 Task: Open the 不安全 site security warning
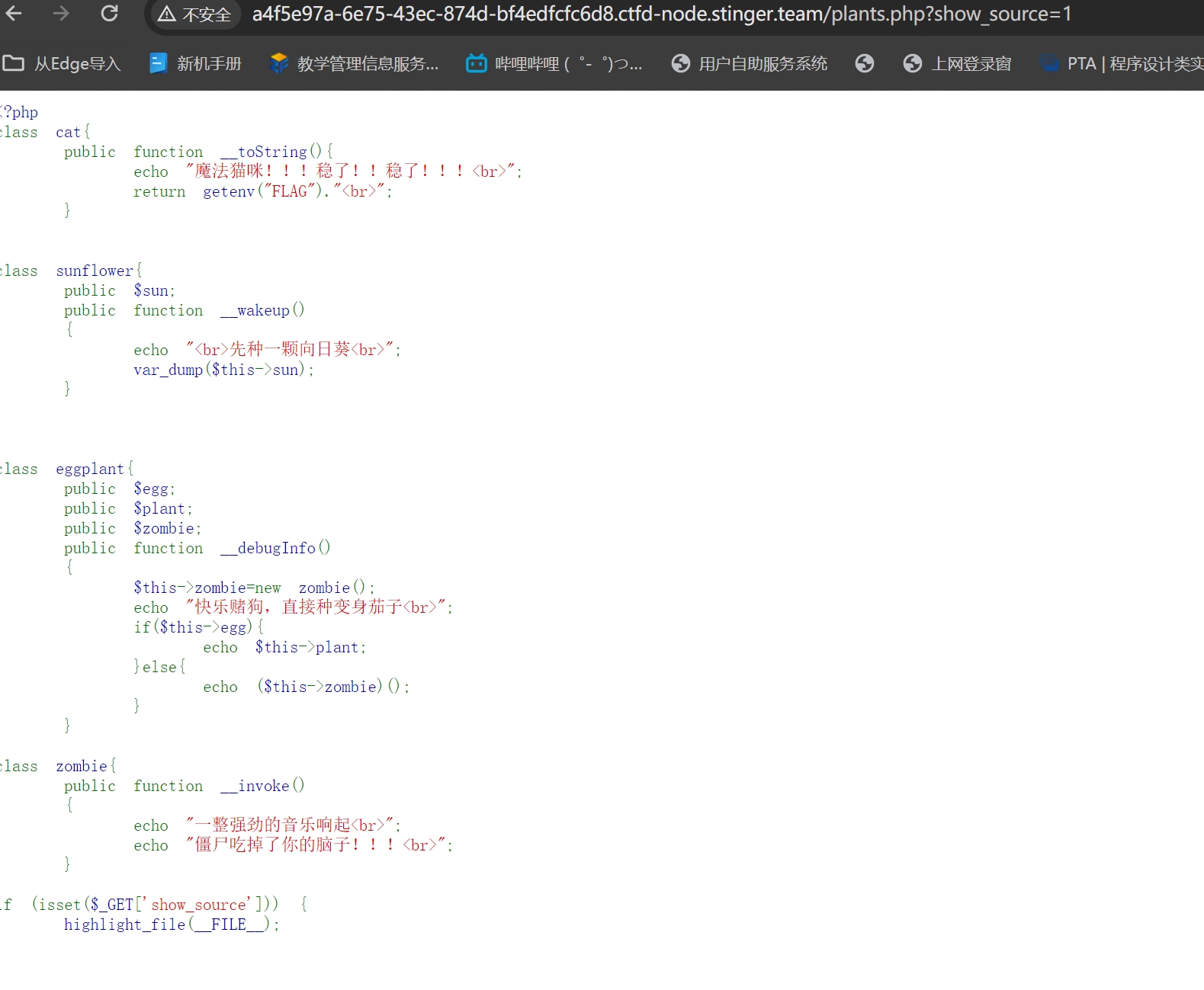pos(194,14)
